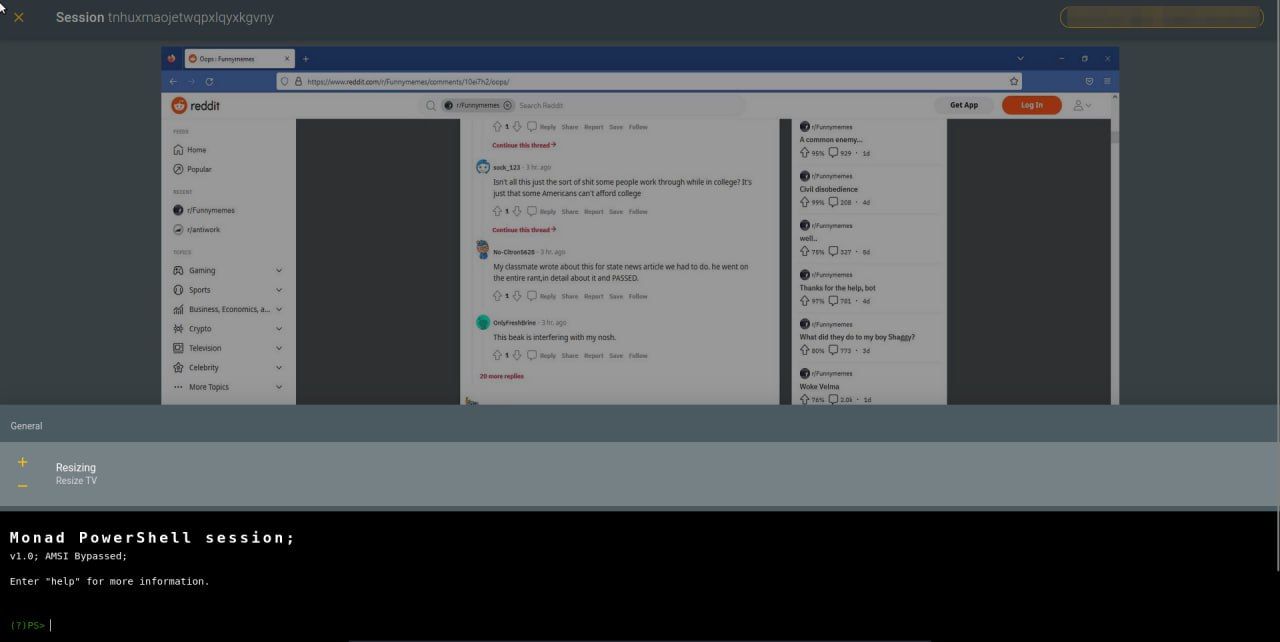The width and height of the screenshot is (1280, 642).
Task: Open the list all tabs chevron
Action: [1020, 59]
